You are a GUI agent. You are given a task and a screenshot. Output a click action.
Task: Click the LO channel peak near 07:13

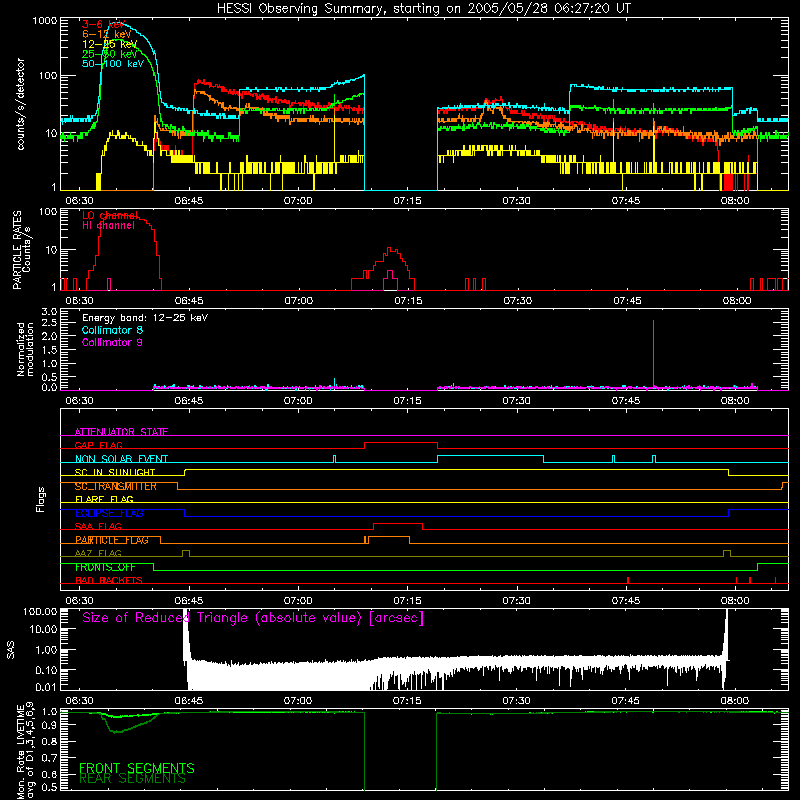pyautogui.click(x=391, y=248)
